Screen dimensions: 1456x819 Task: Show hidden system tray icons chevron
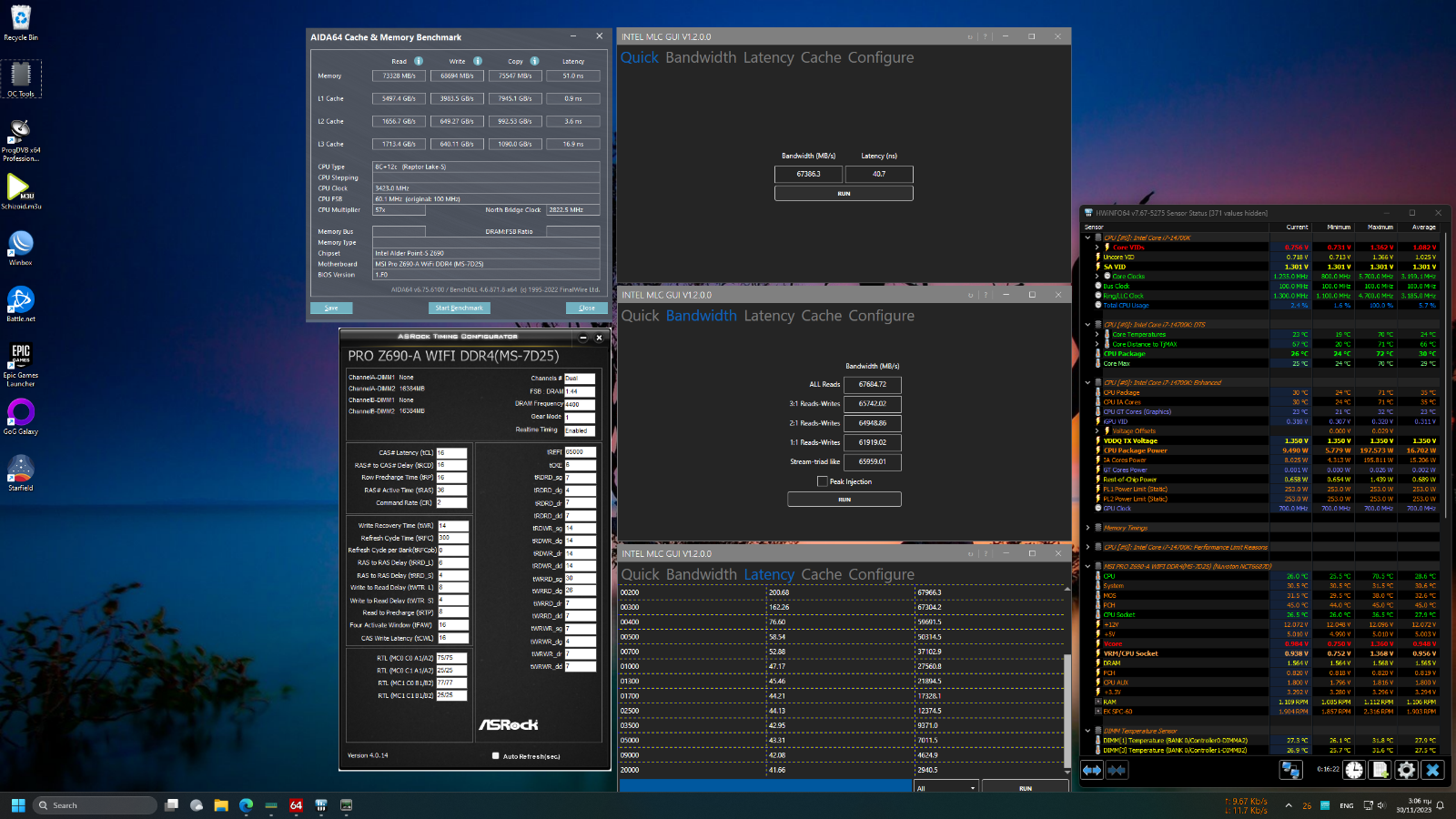tap(1289, 805)
